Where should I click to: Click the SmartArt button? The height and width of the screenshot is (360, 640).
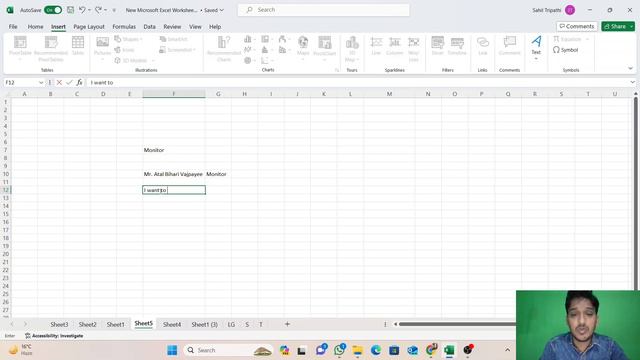(174, 39)
